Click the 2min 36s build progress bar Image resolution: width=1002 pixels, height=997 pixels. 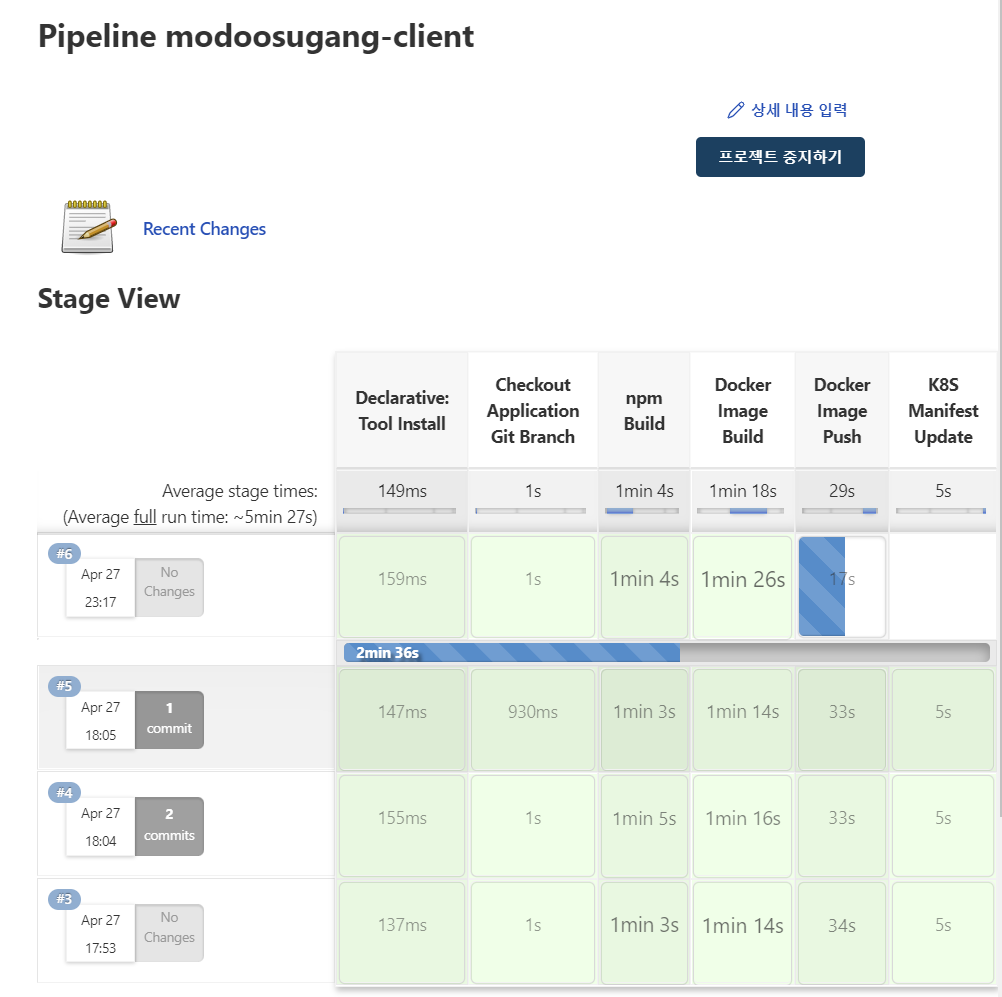point(666,653)
